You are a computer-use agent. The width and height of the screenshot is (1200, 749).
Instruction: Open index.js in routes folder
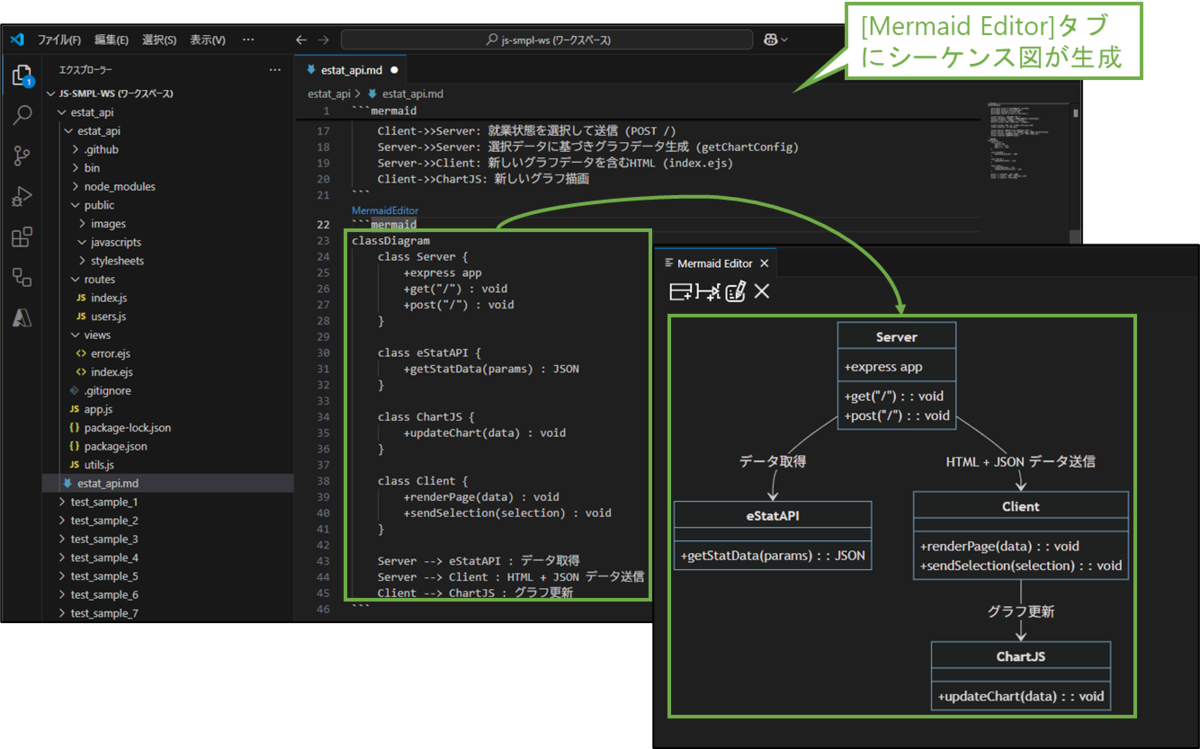166,298
